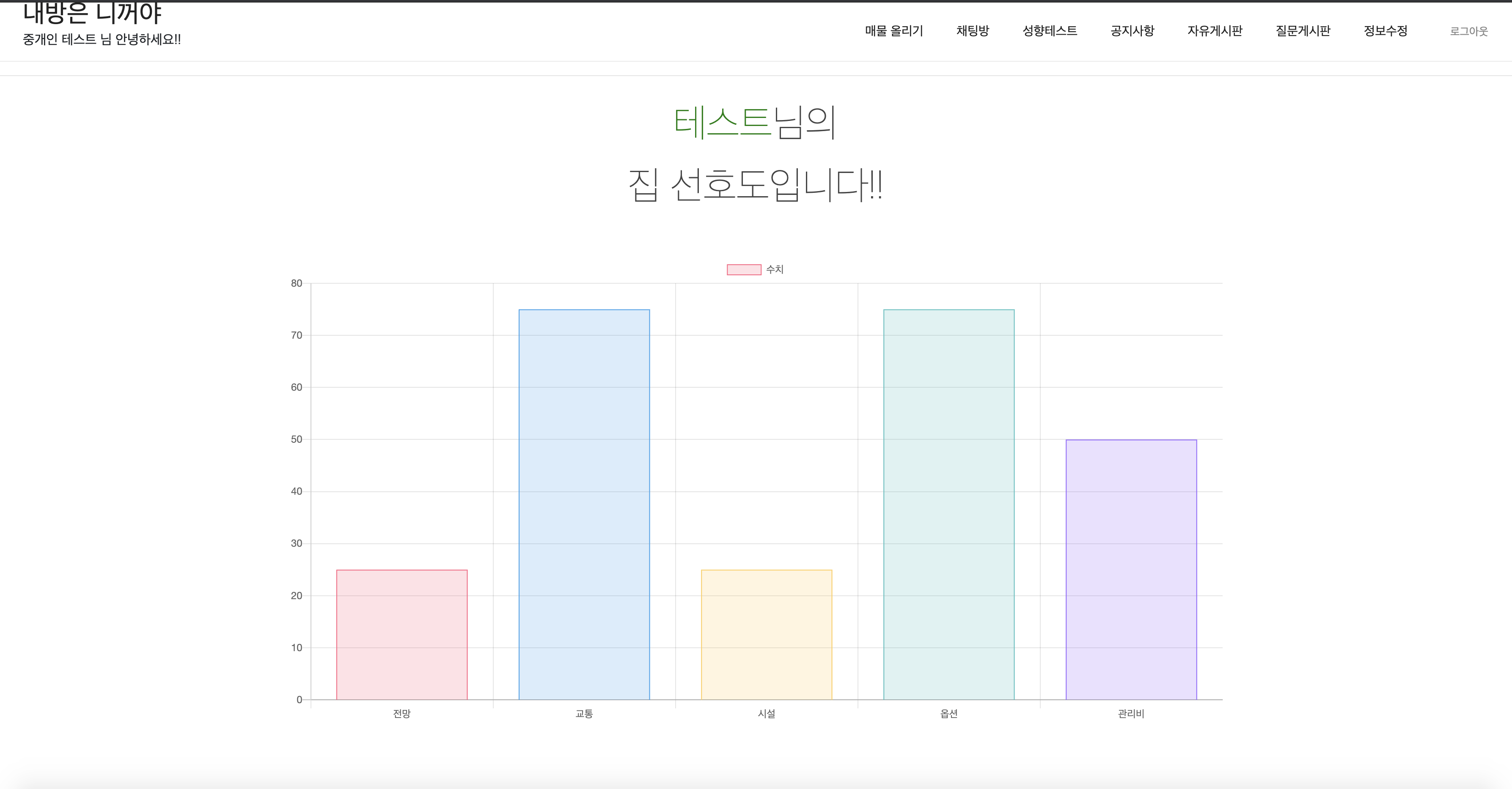Open the 성향테스트 menu link
Screen dimensions: 1512x789
[x=1050, y=31]
